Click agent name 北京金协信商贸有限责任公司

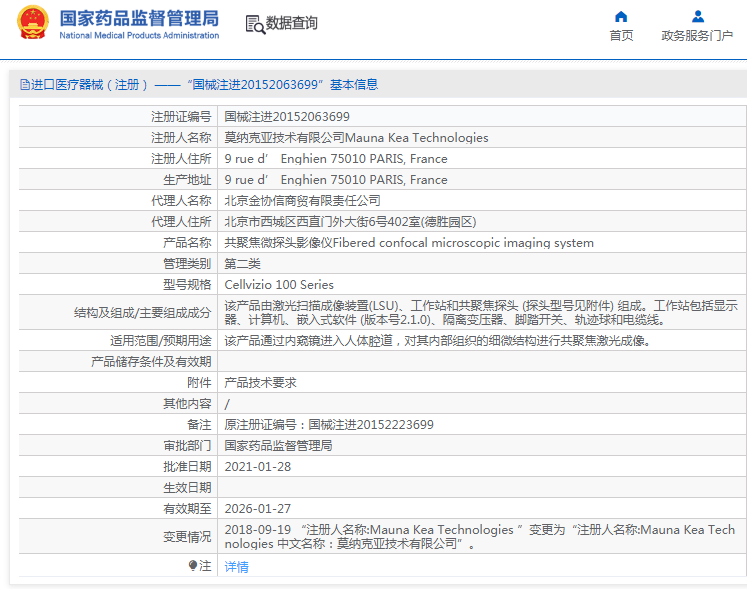coord(303,201)
